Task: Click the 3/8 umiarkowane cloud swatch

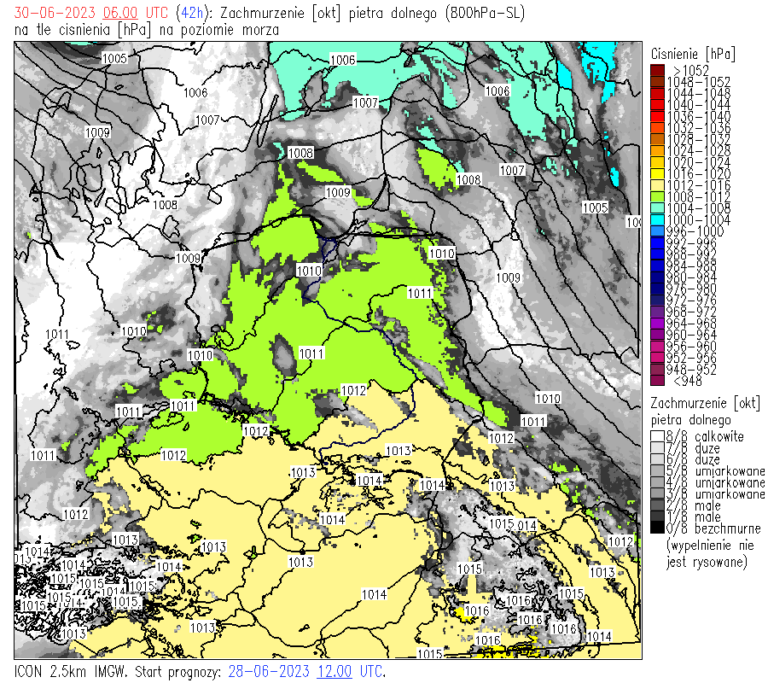Action: pyautogui.click(x=657, y=494)
